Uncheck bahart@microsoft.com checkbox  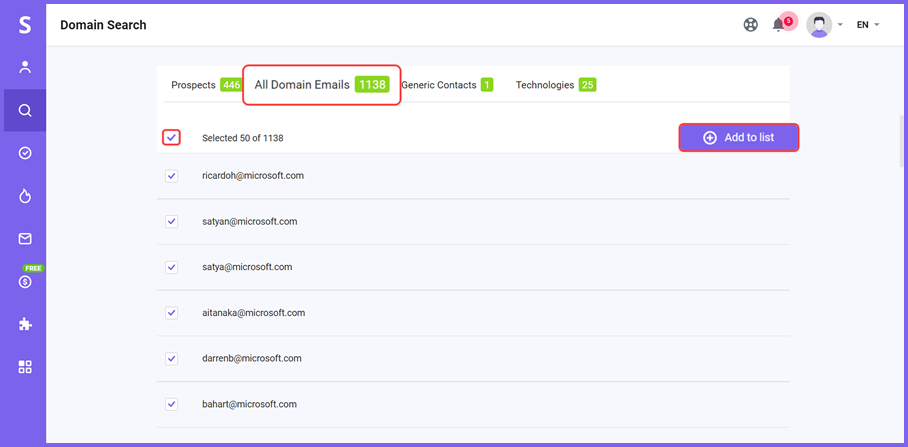(171, 404)
